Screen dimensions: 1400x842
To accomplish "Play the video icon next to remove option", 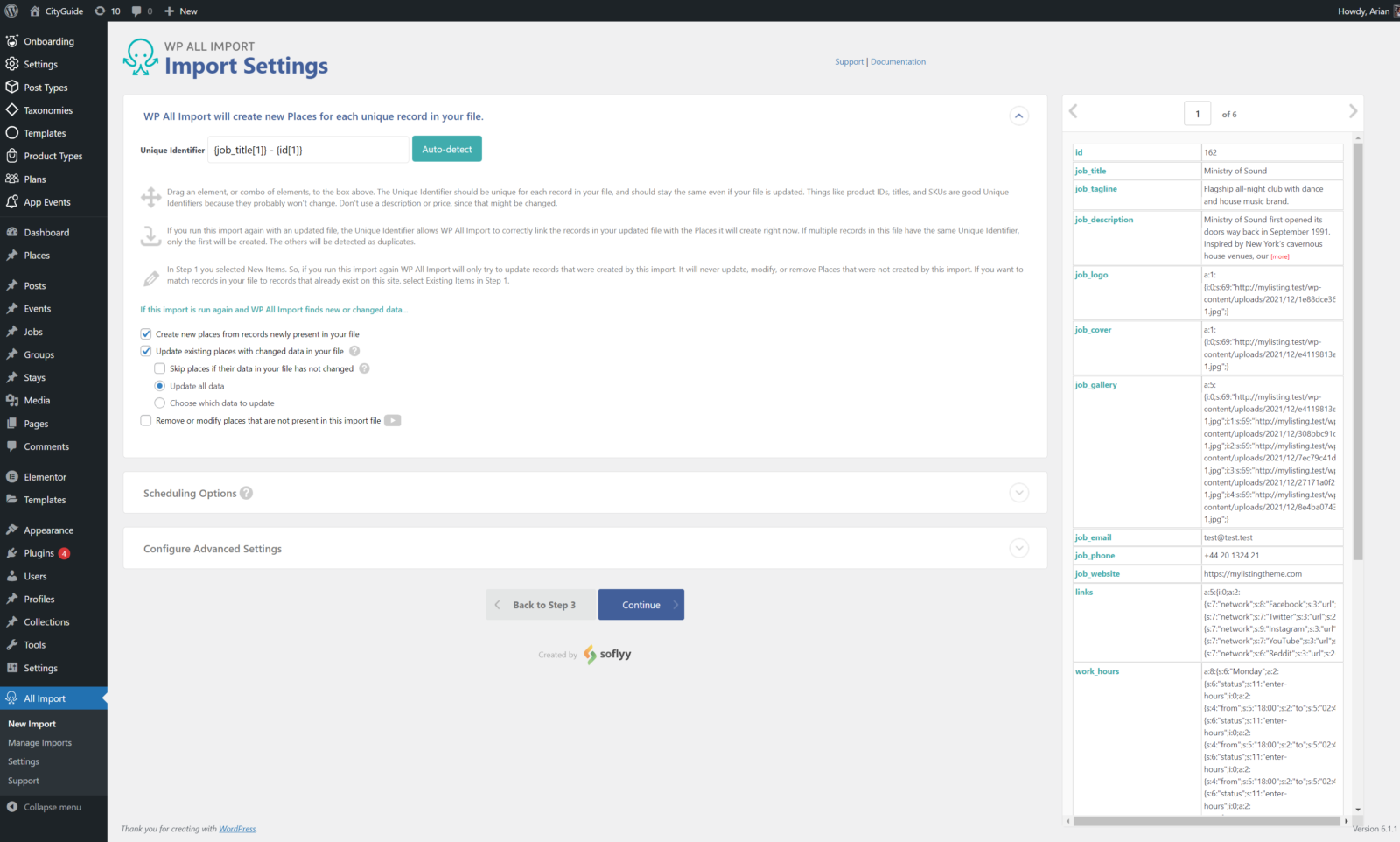I will (392, 420).
